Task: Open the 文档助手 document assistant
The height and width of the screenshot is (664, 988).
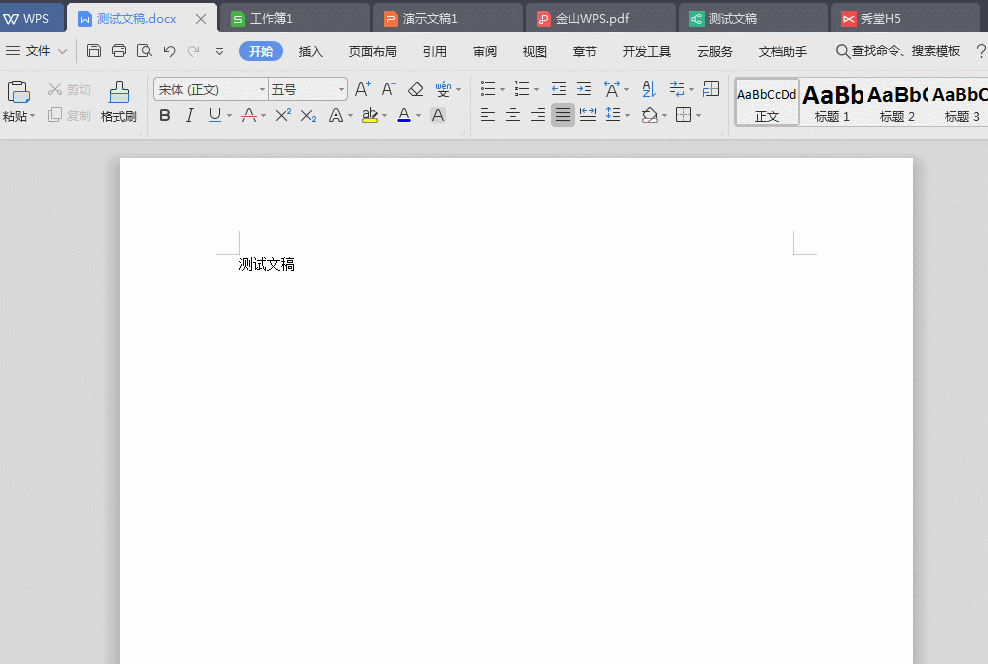Action: tap(783, 52)
